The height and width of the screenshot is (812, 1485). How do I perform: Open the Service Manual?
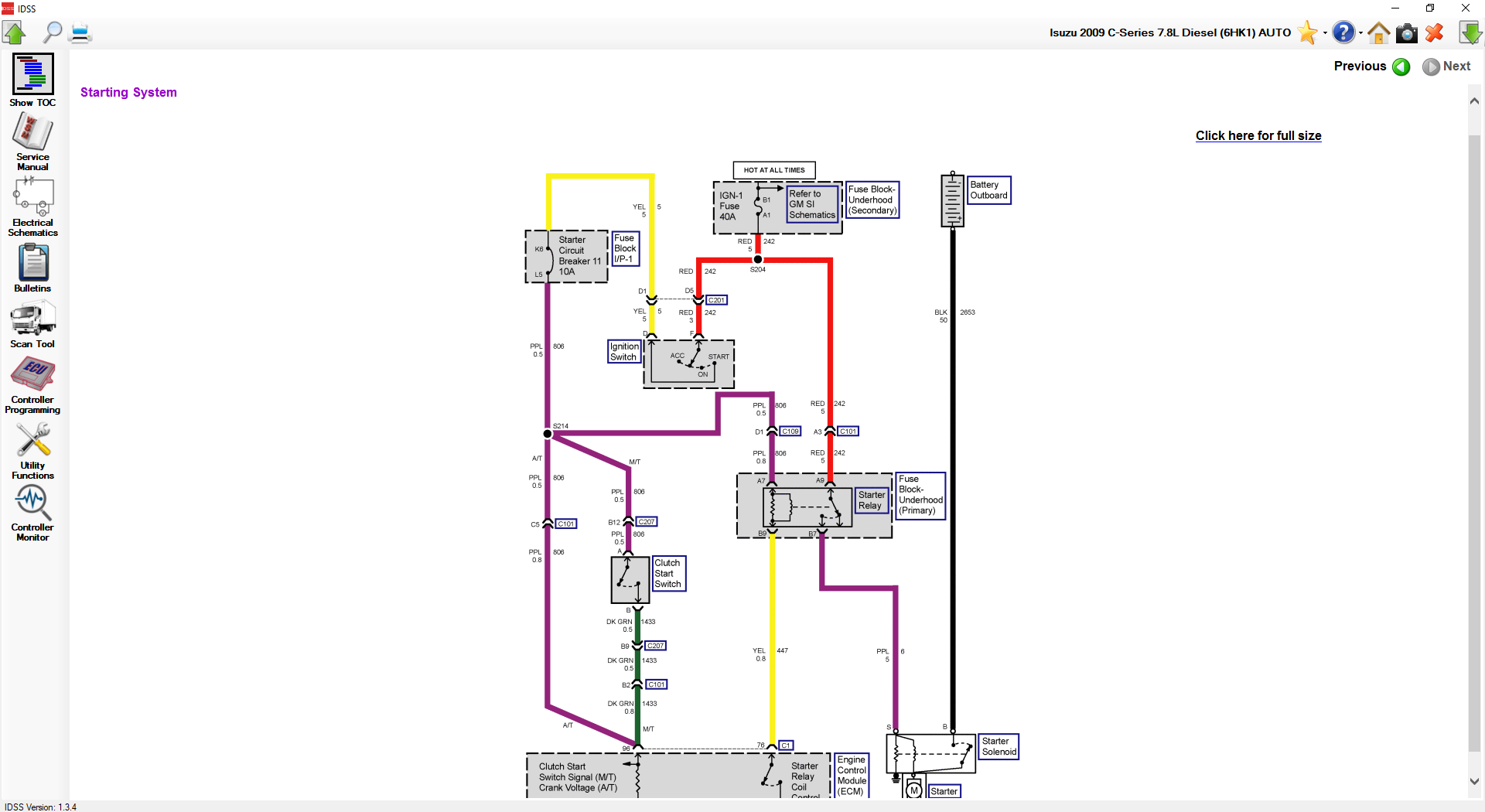click(x=32, y=141)
